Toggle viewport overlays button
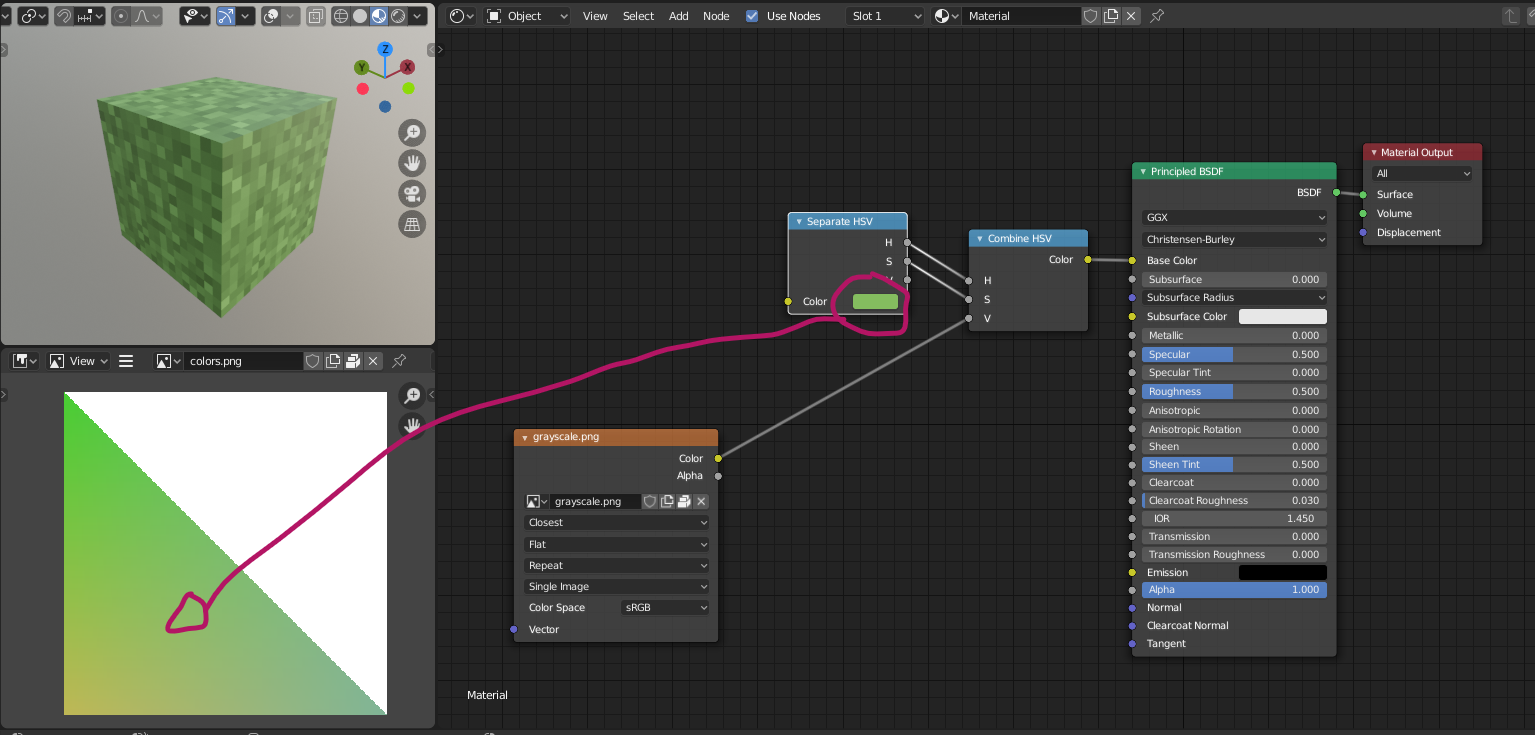This screenshot has width=1535, height=735. [x=271, y=16]
